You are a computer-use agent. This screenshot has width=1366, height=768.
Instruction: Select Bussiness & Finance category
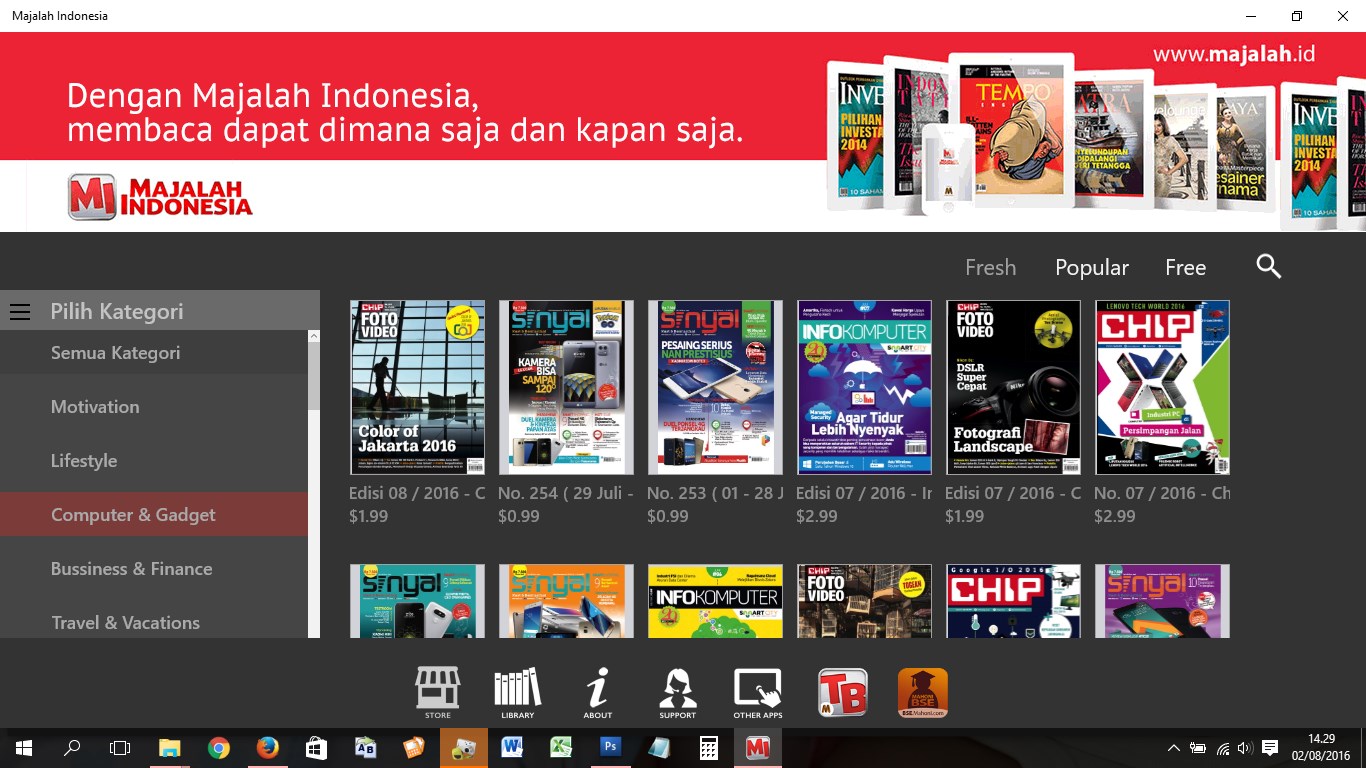pyautogui.click(x=154, y=569)
